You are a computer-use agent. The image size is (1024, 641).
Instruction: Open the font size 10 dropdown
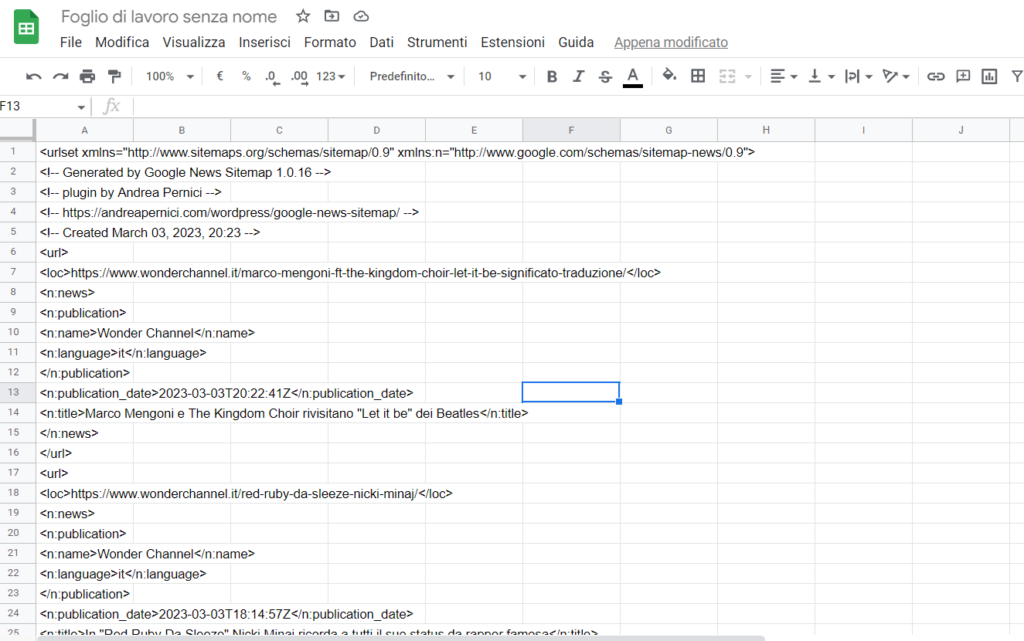[x=502, y=76]
